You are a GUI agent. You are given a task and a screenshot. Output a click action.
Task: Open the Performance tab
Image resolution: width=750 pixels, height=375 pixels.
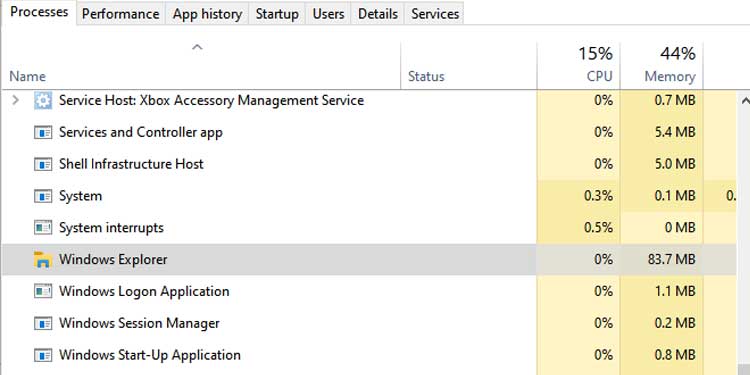pyautogui.click(x=121, y=14)
